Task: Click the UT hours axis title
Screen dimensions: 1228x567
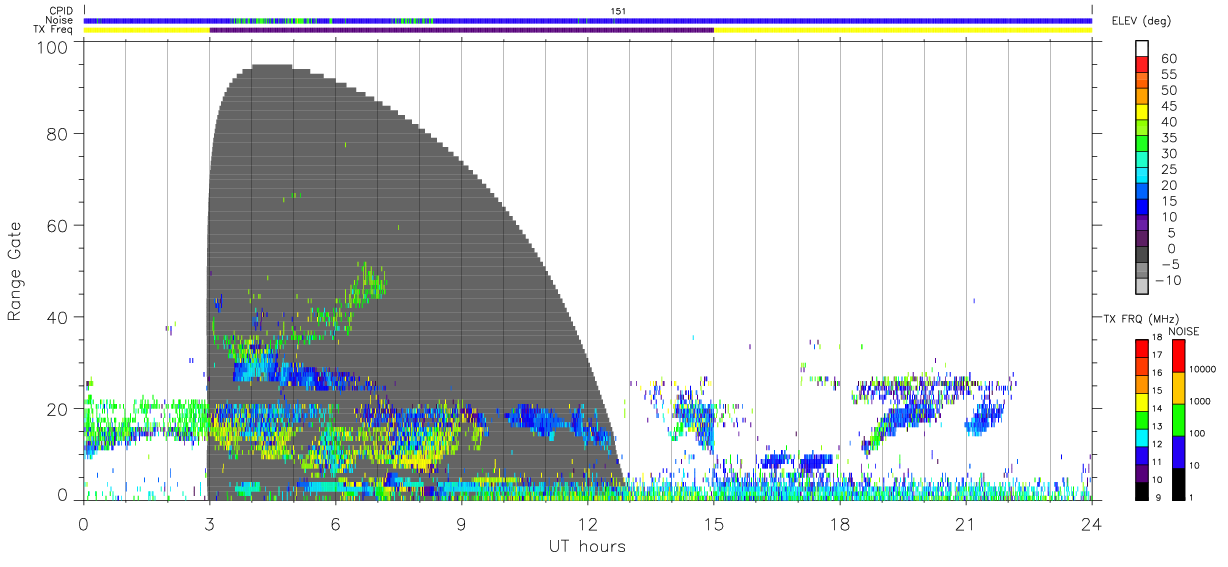Action: tap(587, 546)
